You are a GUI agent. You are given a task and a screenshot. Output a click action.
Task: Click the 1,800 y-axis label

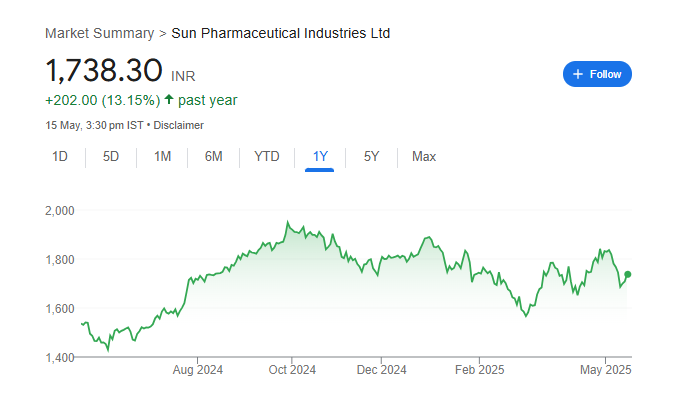click(x=60, y=260)
